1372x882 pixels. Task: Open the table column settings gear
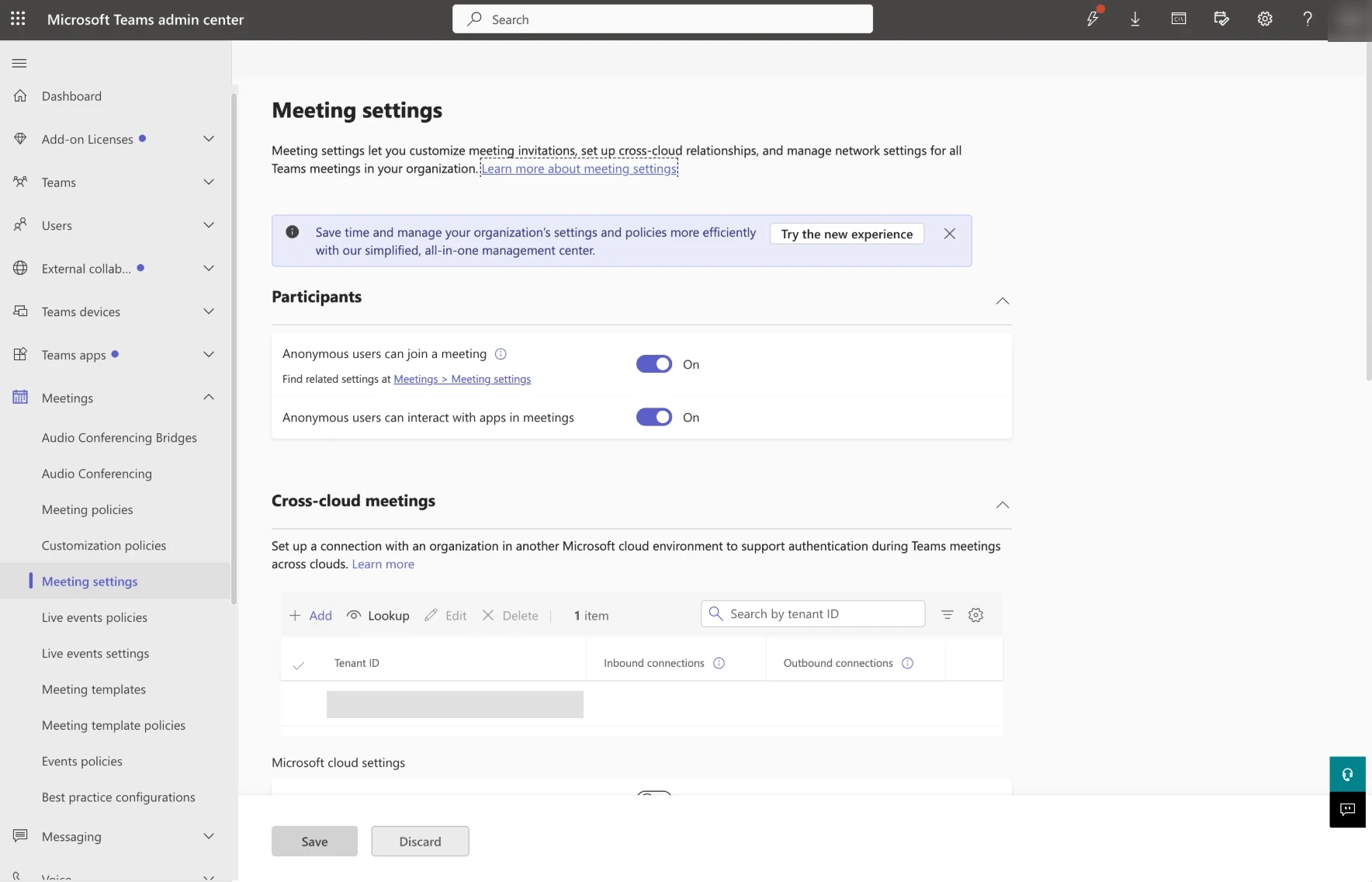click(976, 615)
